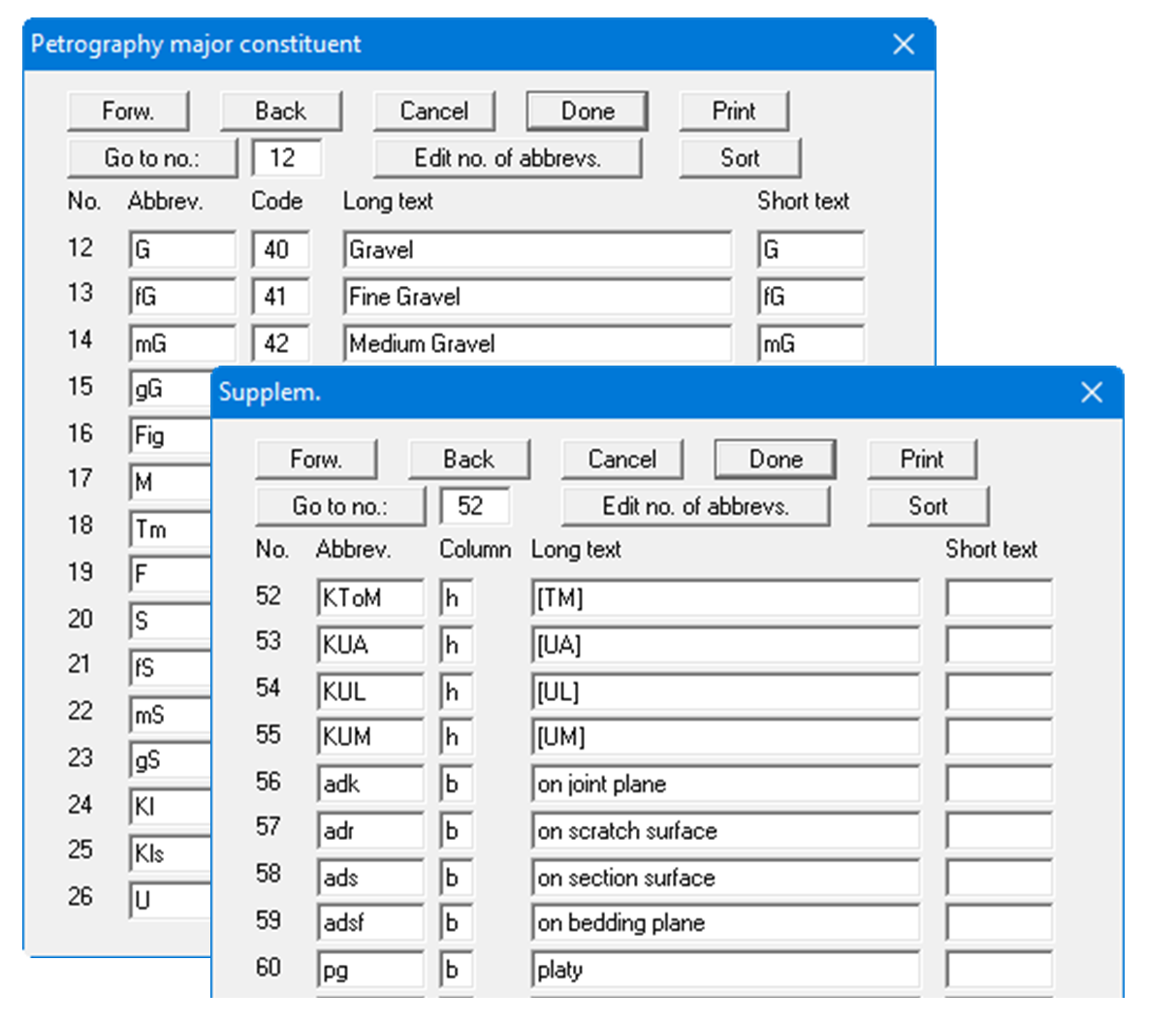Open 'Edit no. of abbrevs.' in Supplem.
The width and height of the screenshot is (1176, 1025).
pyautogui.click(x=695, y=506)
